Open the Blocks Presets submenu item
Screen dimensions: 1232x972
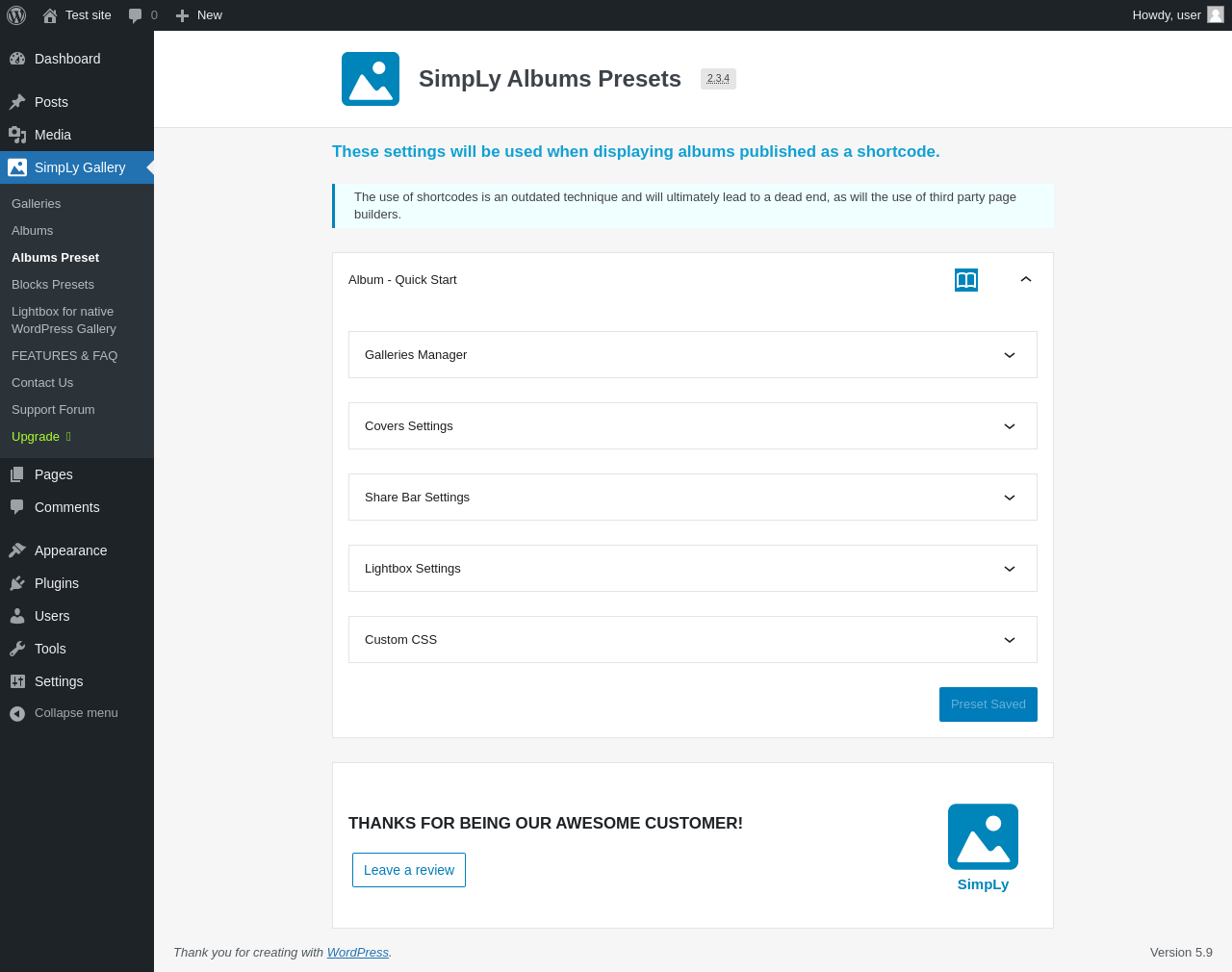tap(53, 285)
